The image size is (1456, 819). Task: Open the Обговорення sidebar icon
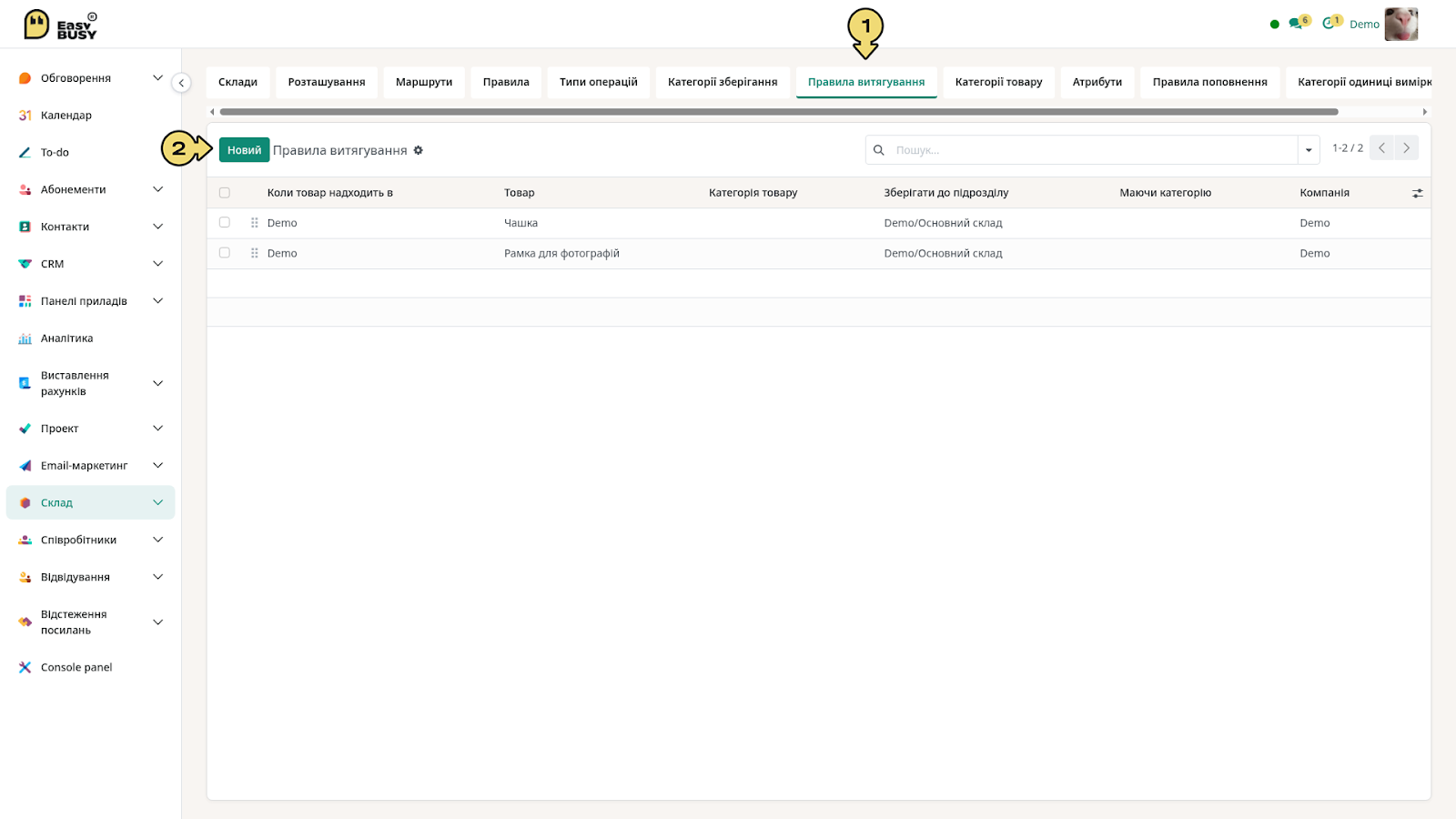[25, 78]
